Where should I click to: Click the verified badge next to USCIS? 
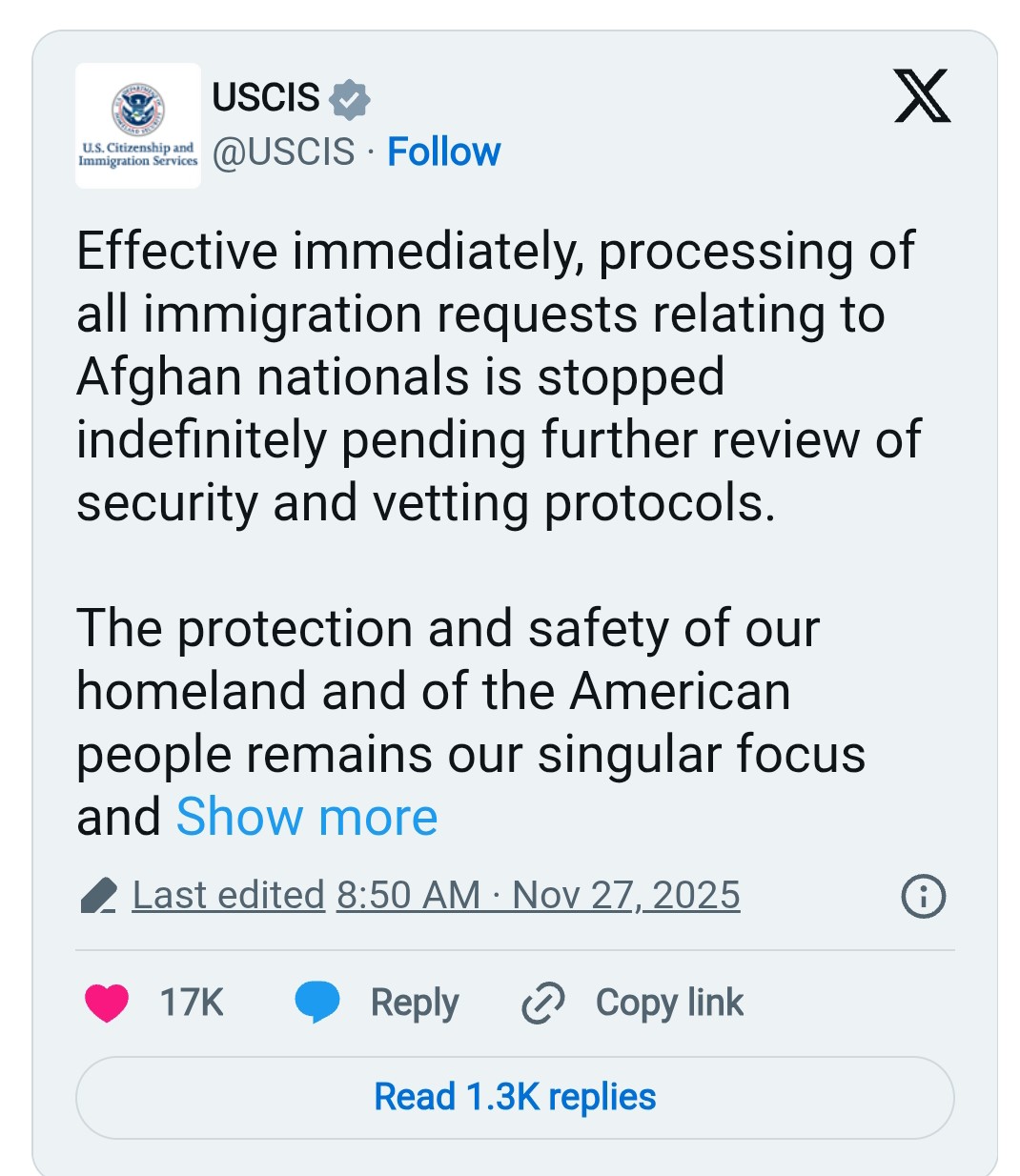coord(350,99)
